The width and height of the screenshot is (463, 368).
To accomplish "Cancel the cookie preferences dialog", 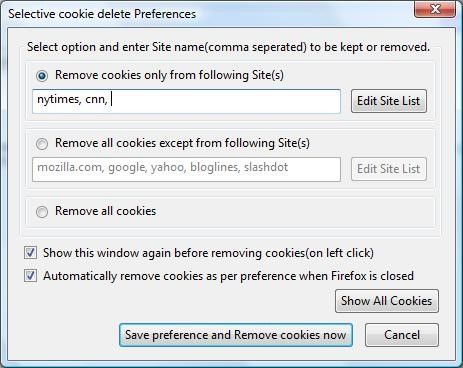I will tap(402, 335).
